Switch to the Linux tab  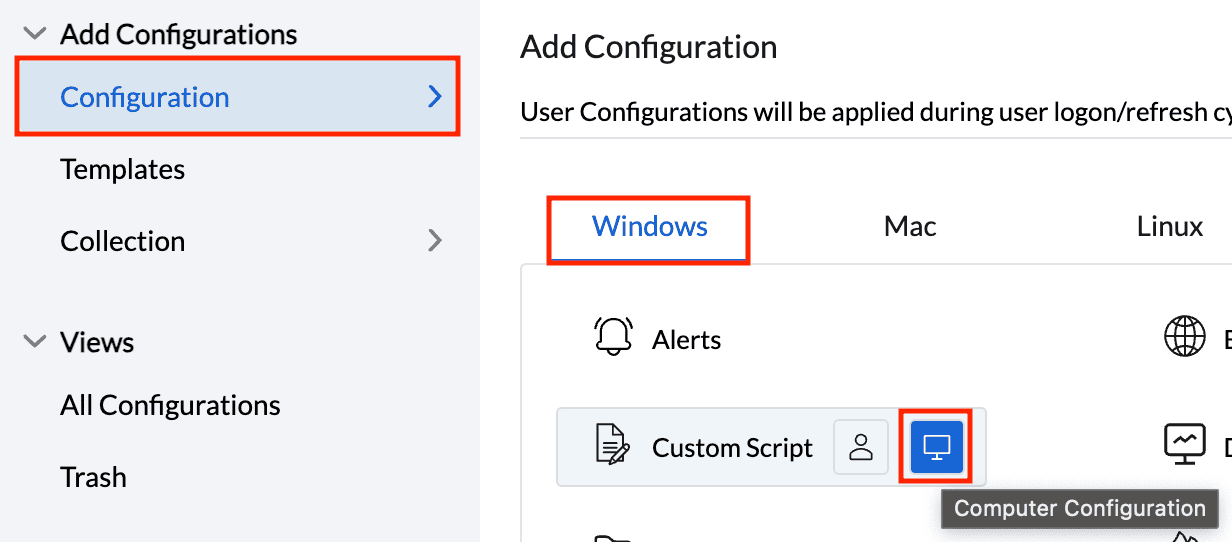pyautogui.click(x=1169, y=227)
